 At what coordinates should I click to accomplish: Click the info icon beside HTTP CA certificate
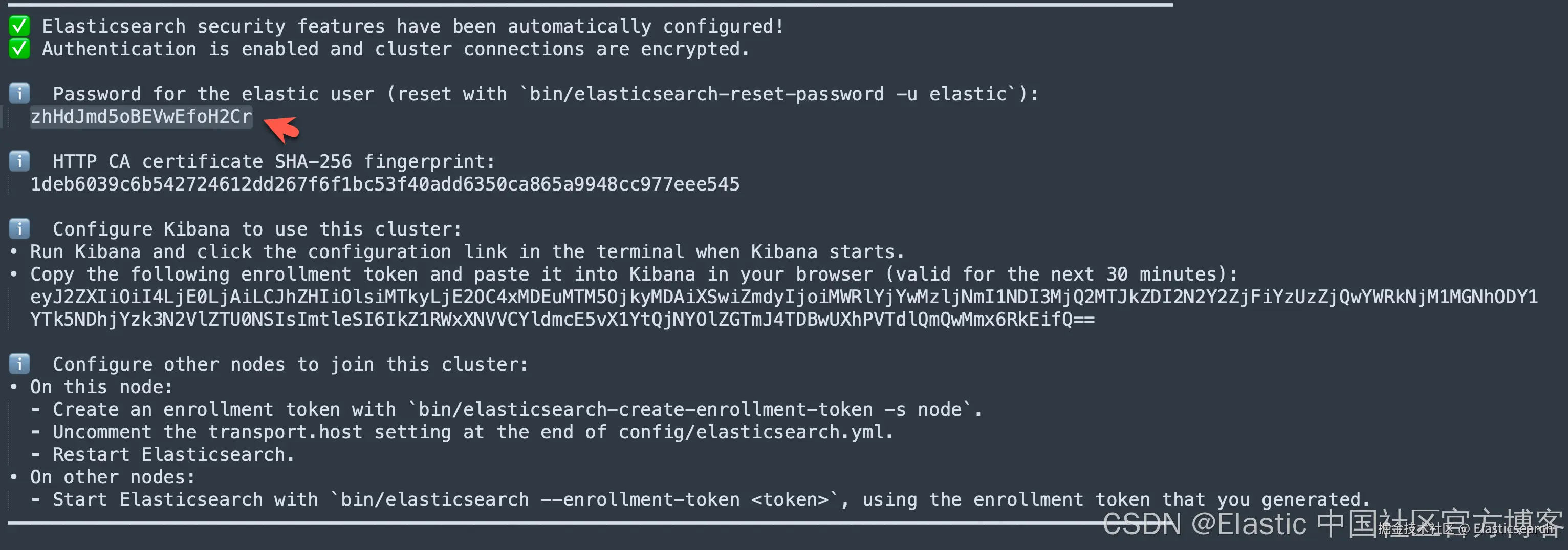(19, 161)
